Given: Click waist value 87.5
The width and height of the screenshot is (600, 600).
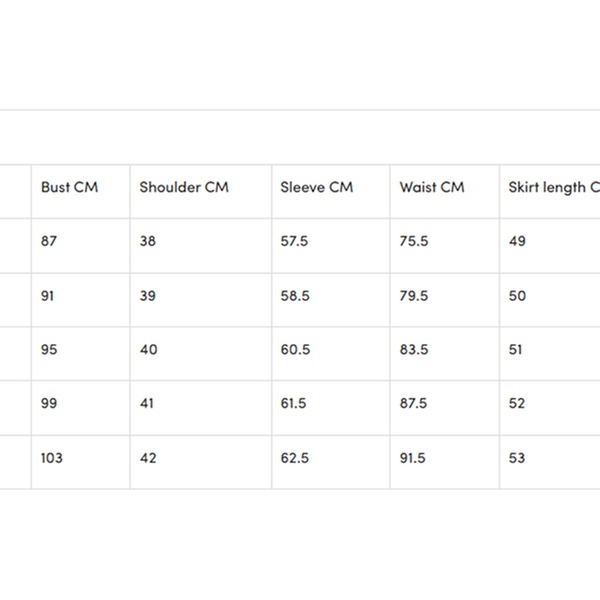Looking at the screenshot, I should [x=414, y=404].
